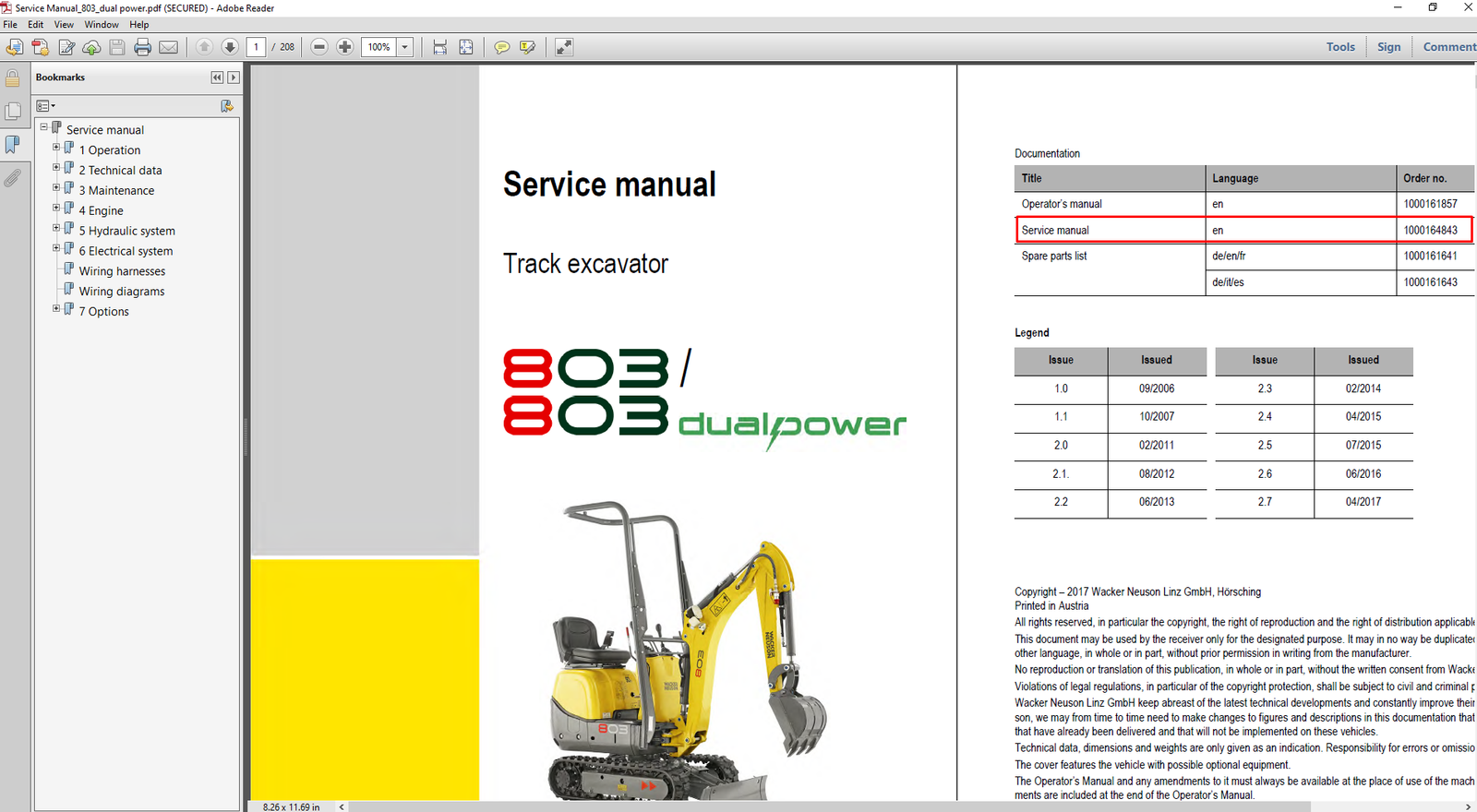This screenshot has height=812, width=1477.
Task: Open the View menu
Action: [64, 25]
